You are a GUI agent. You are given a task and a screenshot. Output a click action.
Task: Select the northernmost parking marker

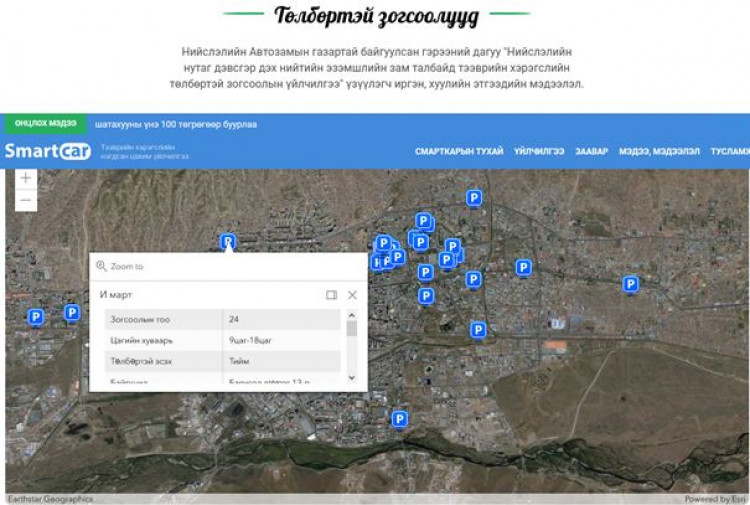tap(474, 198)
